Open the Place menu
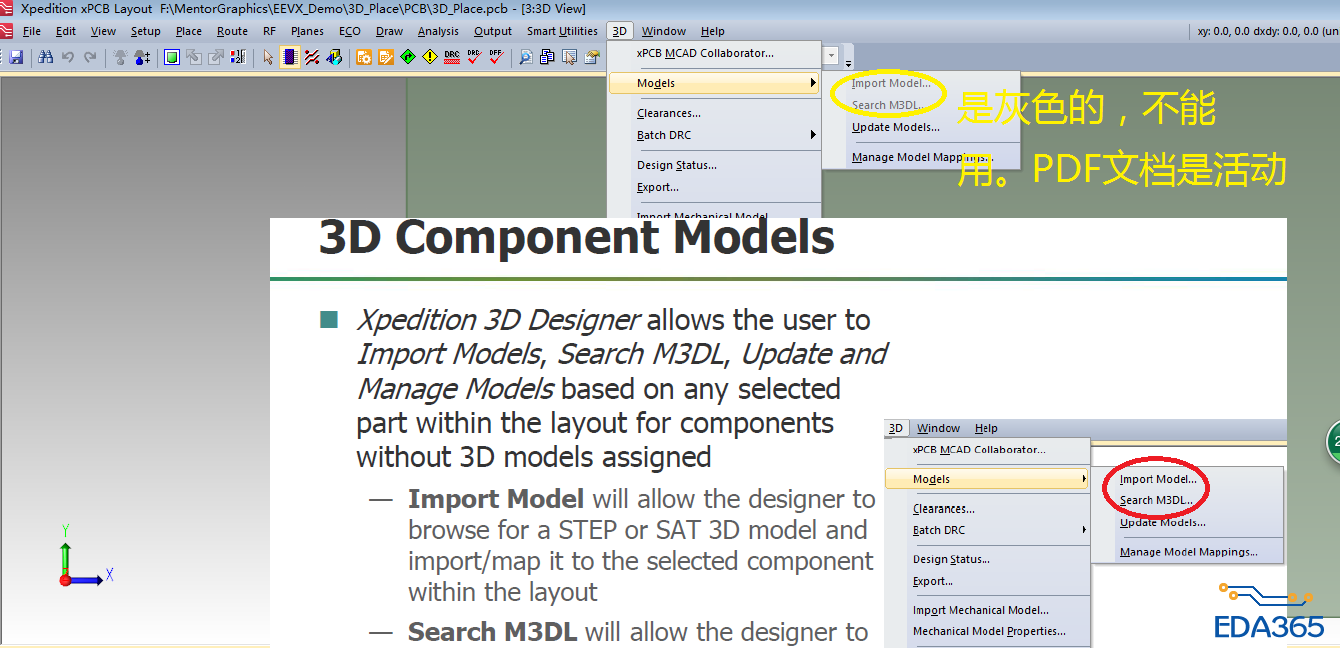The image size is (1340, 648). 189,31
